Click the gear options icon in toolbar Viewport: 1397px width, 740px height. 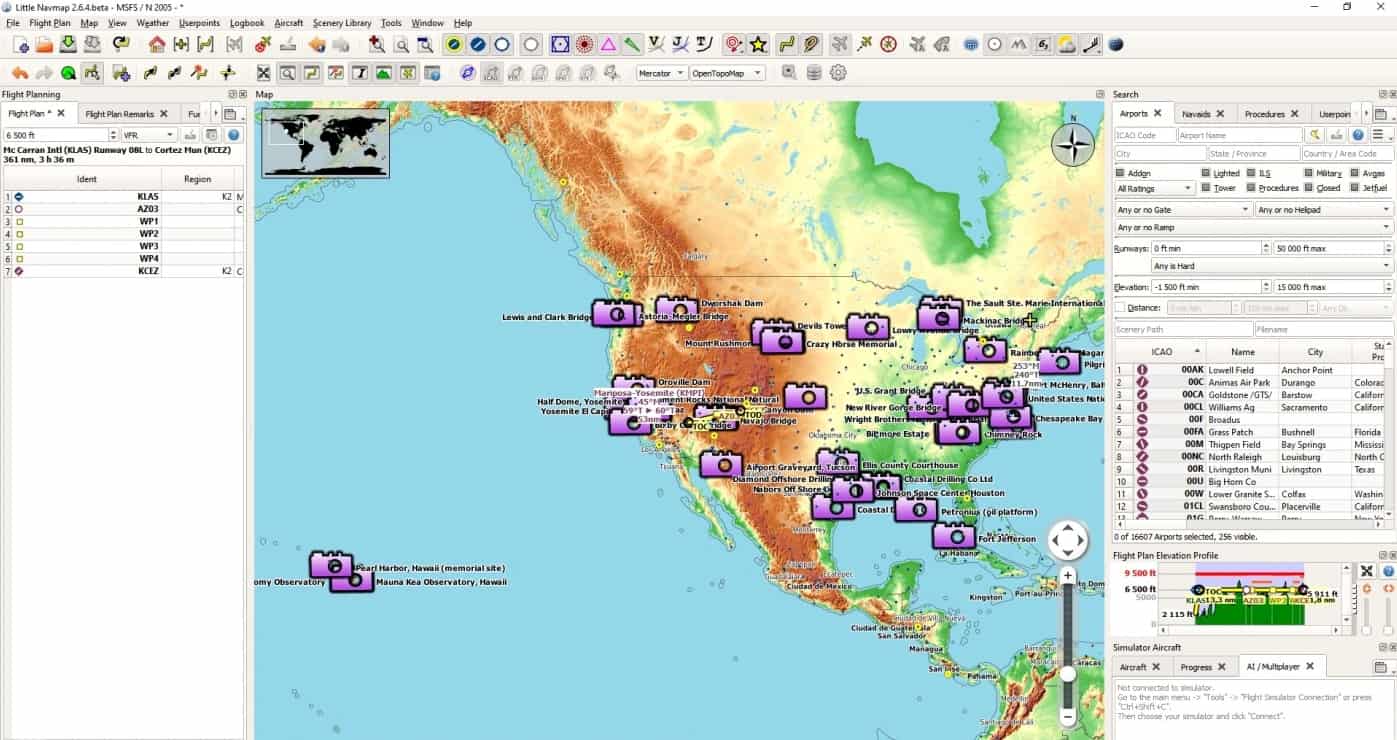[x=838, y=73]
